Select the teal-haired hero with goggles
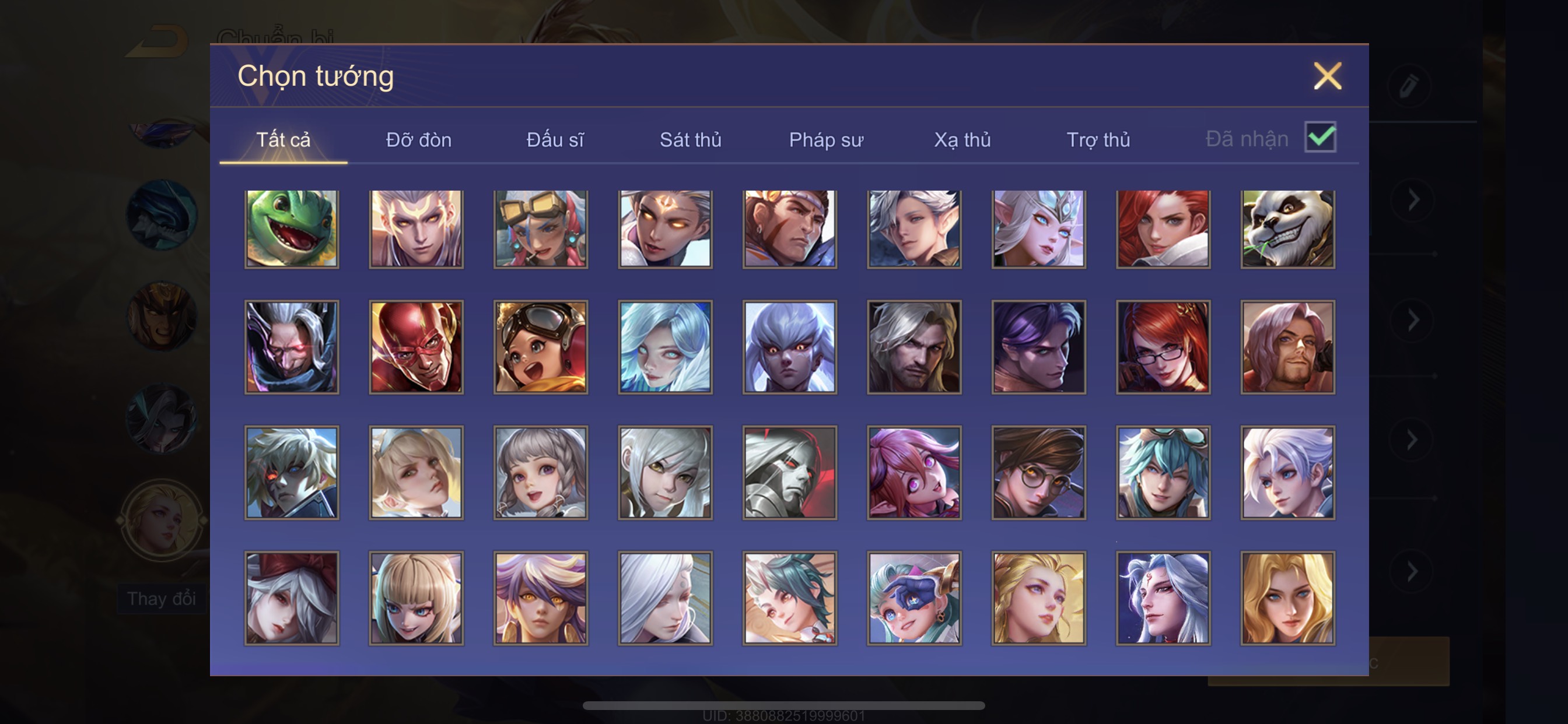The width and height of the screenshot is (1568, 724). (1163, 473)
